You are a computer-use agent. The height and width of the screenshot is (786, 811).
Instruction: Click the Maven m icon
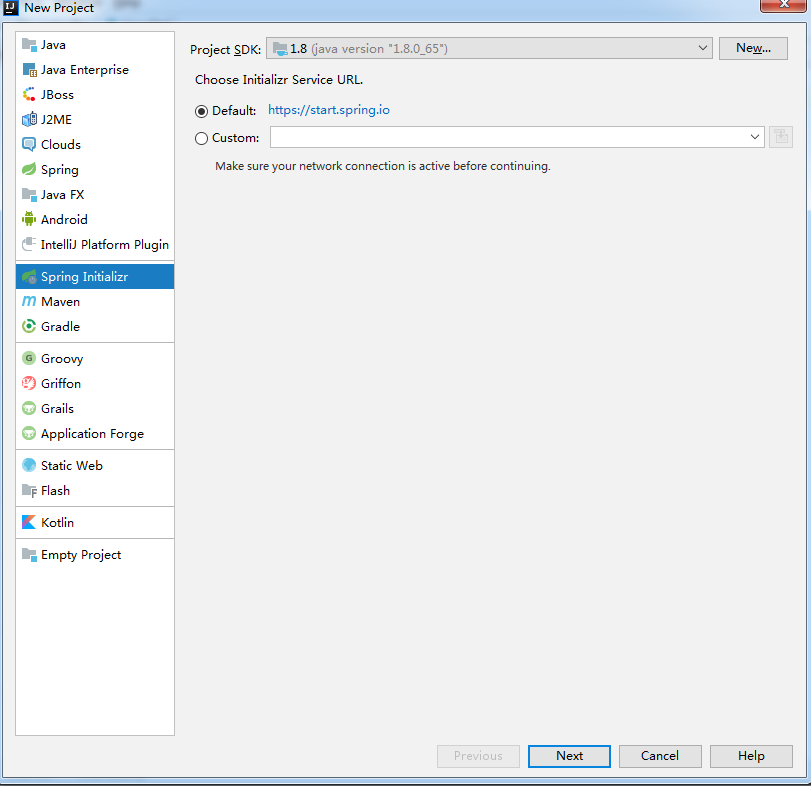pos(29,301)
